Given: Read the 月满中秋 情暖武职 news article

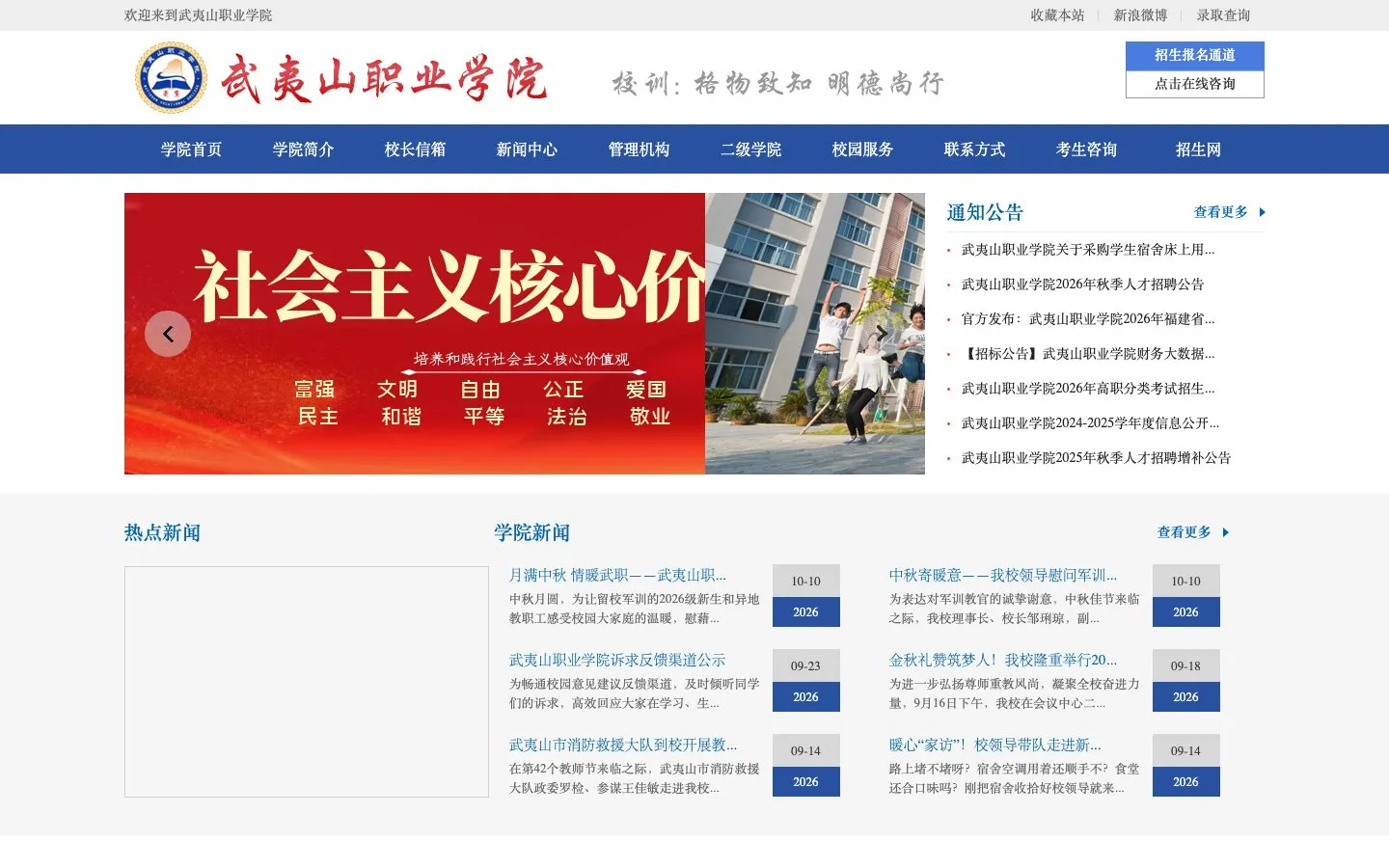Looking at the screenshot, I should point(617,576).
